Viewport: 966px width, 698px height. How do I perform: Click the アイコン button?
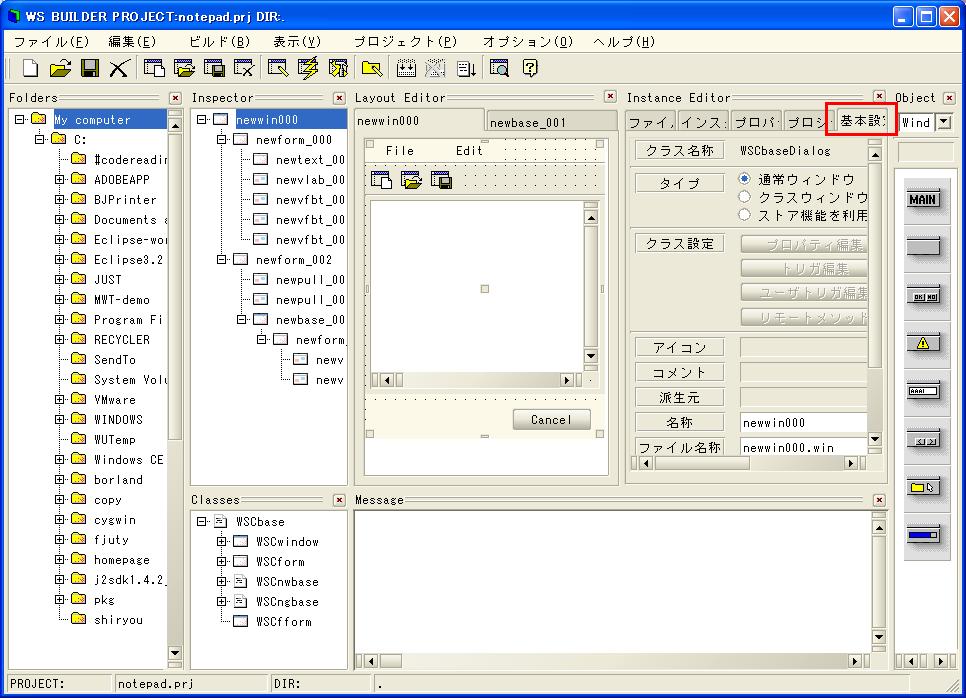tap(680, 347)
